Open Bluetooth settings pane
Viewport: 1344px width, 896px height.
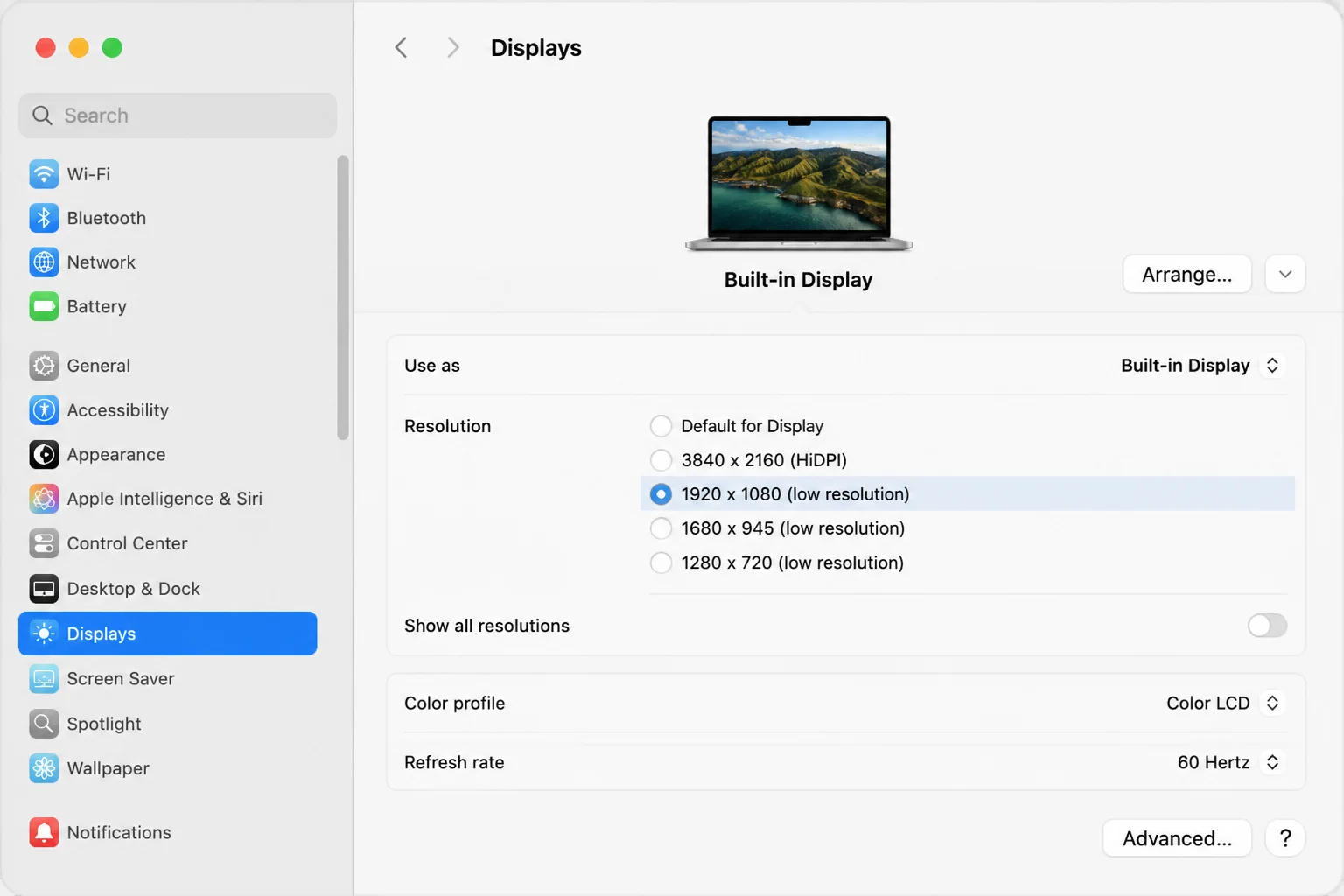(x=167, y=218)
